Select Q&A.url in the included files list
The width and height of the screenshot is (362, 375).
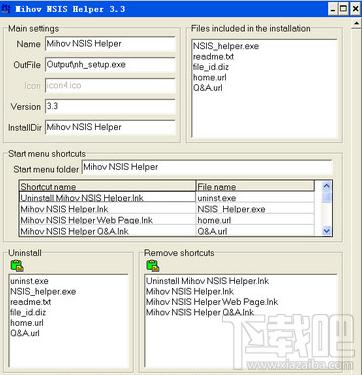pyautogui.click(x=208, y=88)
